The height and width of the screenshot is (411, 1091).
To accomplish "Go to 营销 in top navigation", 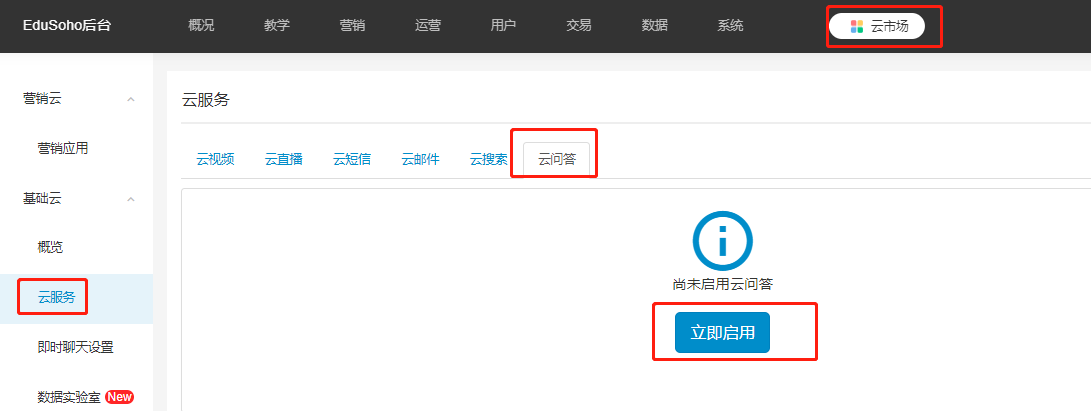I will click(352, 26).
